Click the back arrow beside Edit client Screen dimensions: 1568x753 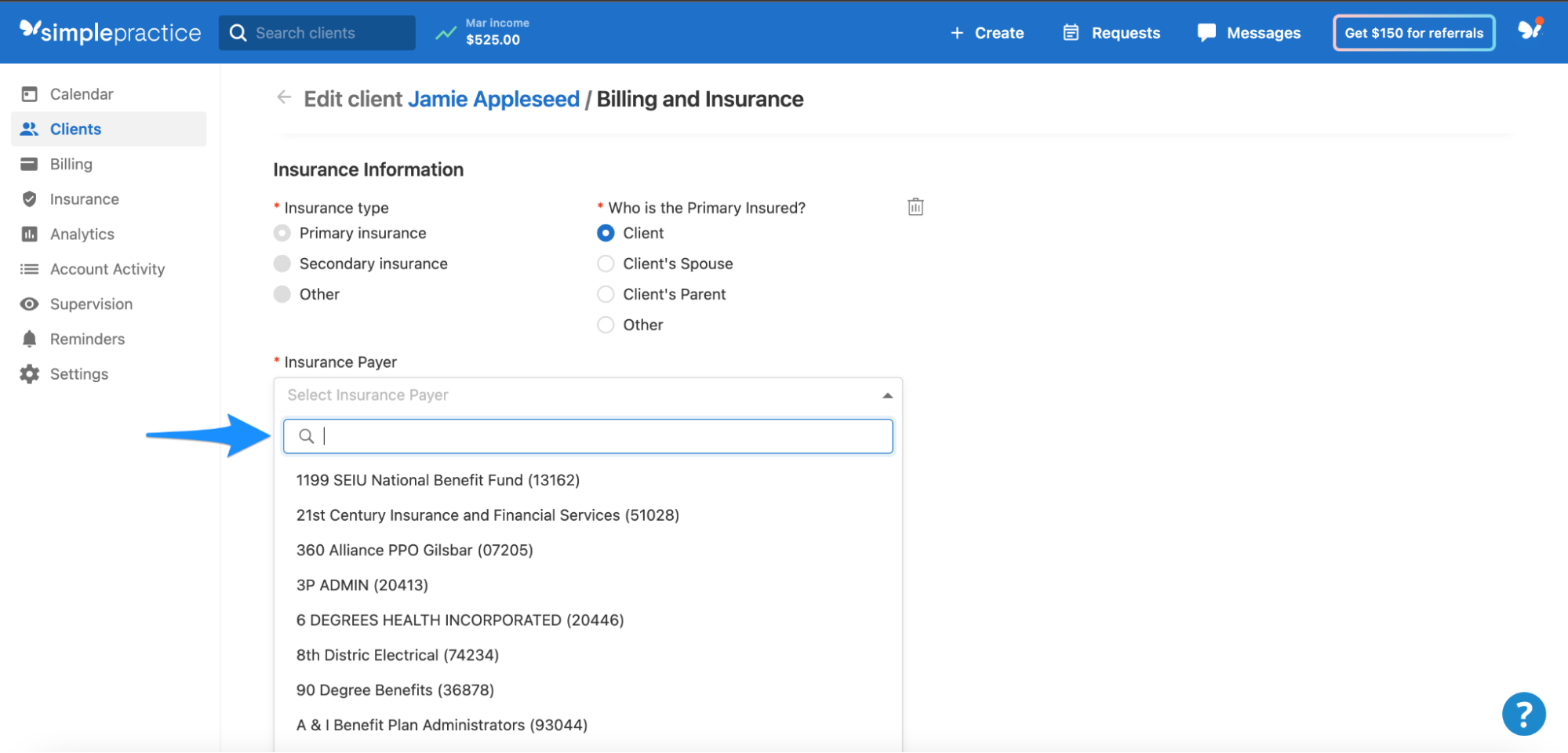tap(283, 97)
